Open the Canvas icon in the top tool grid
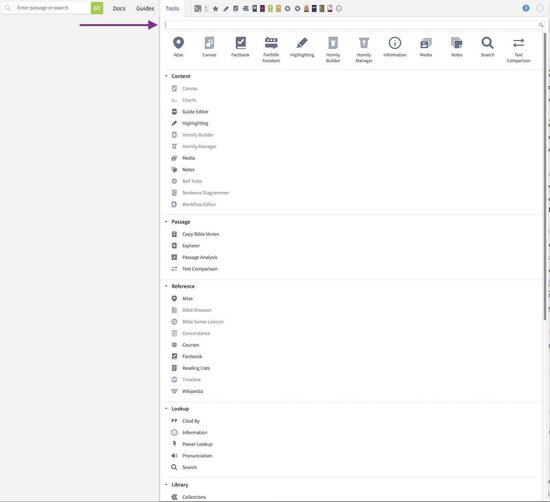 pyautogui.click(x=209, y=47)
